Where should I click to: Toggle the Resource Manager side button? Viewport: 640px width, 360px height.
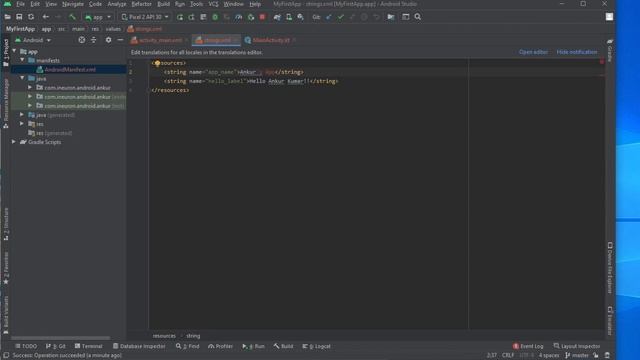[x=6, y=104]
